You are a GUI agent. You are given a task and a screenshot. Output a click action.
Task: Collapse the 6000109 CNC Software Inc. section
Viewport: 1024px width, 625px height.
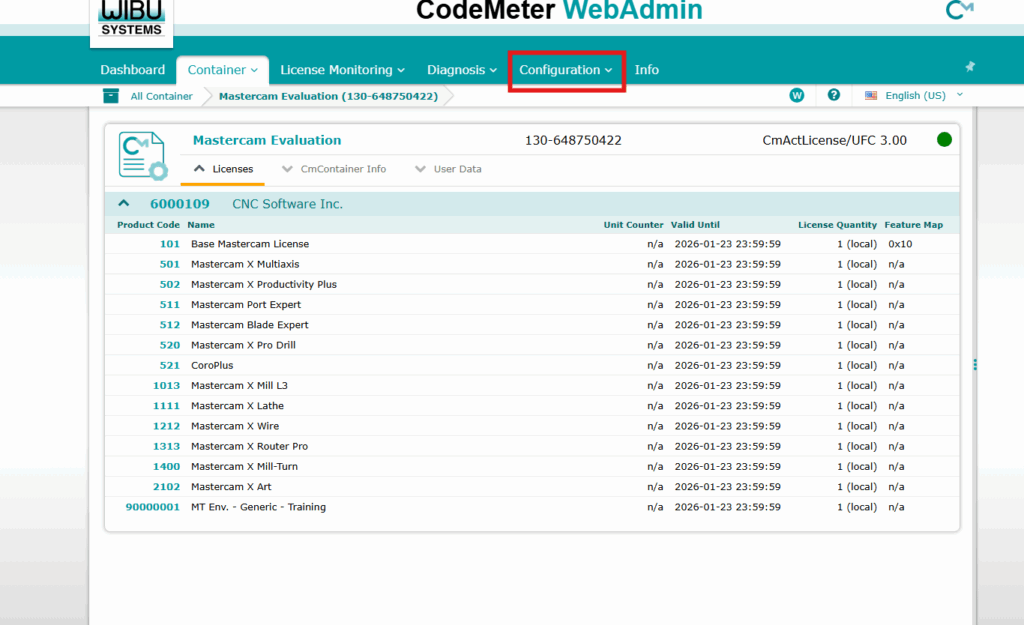click(x=124, y=204)
